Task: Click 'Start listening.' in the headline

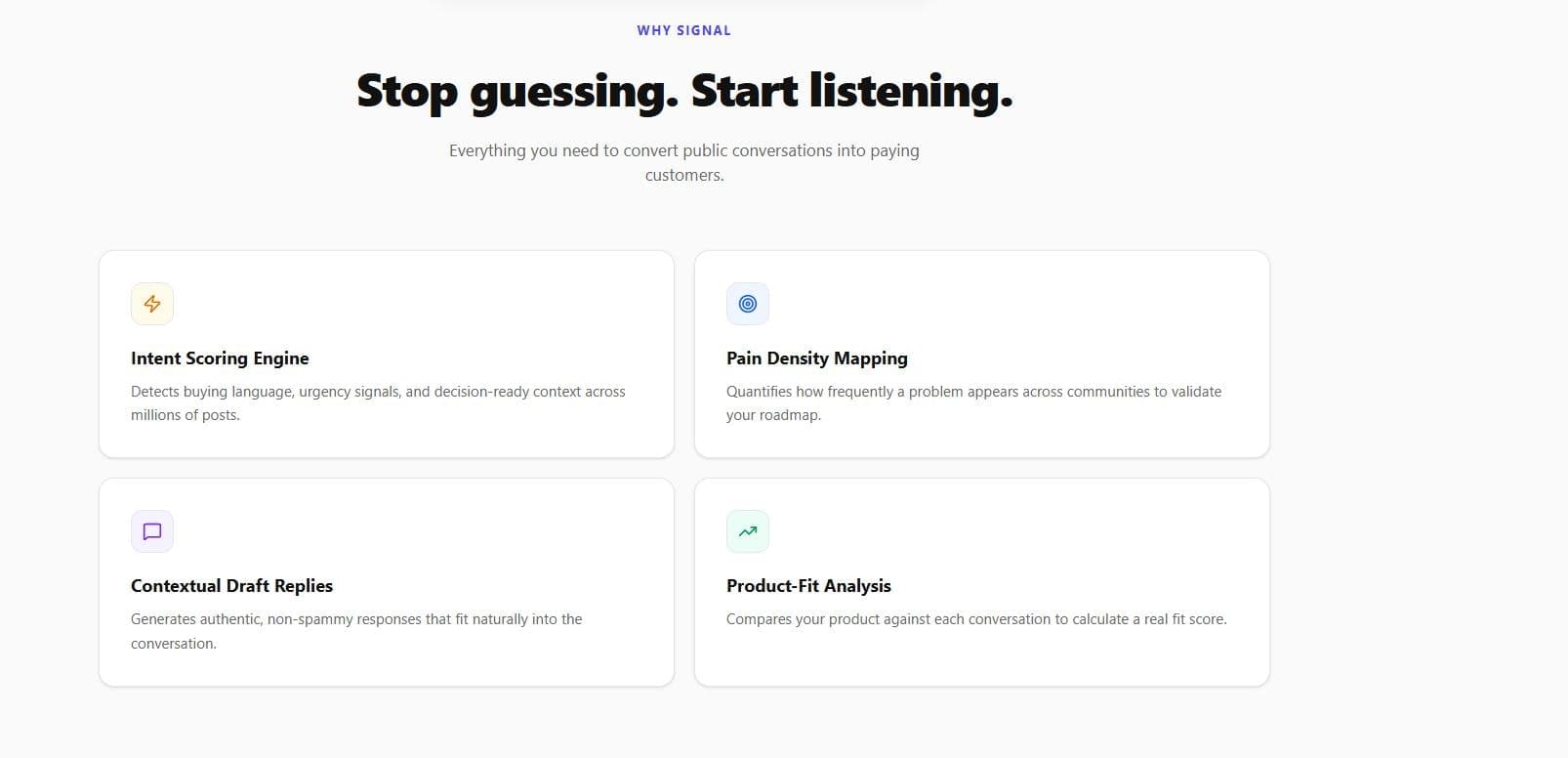Action: click(851, 91)
